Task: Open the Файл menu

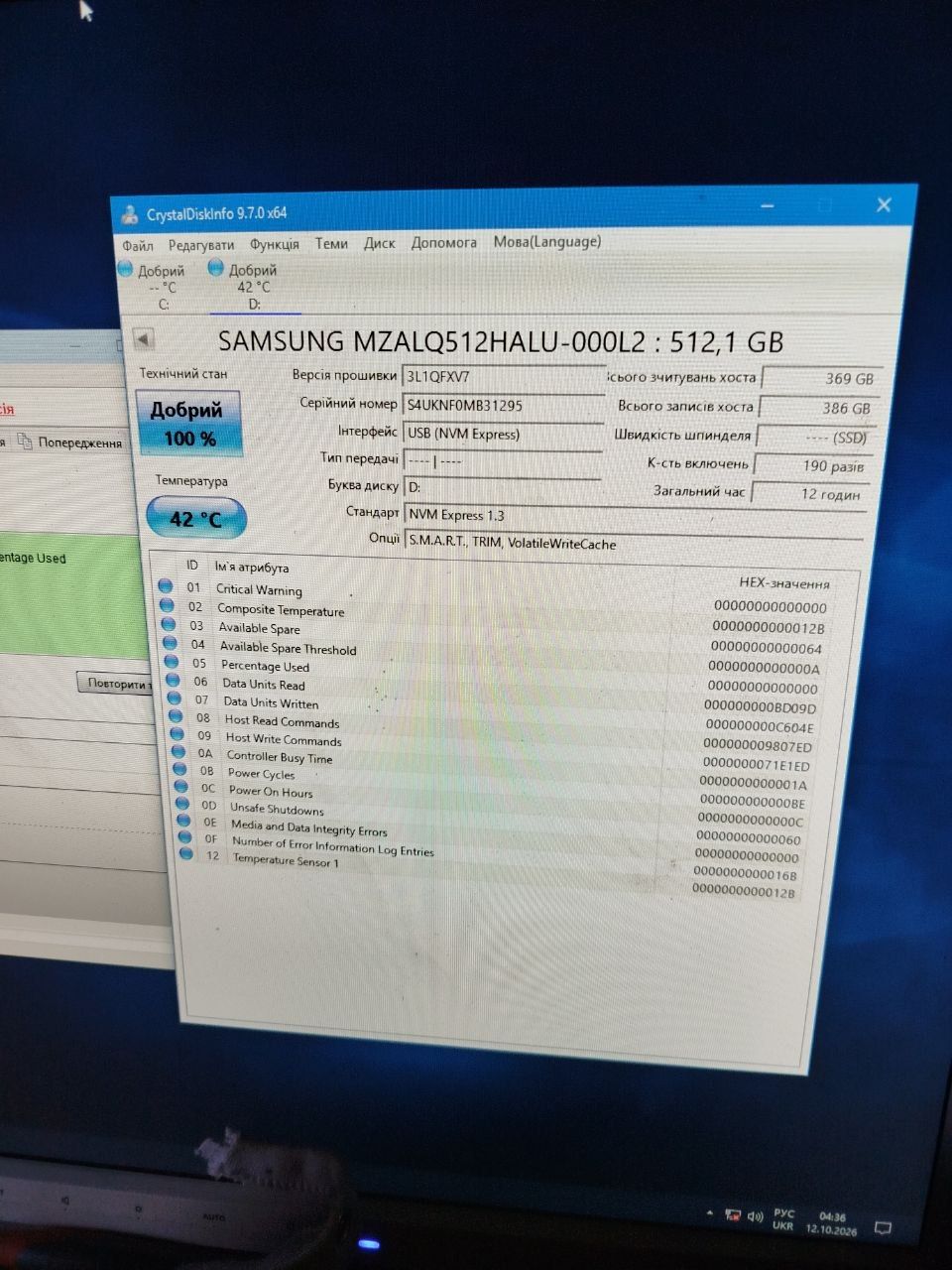Action: (138, 245)
